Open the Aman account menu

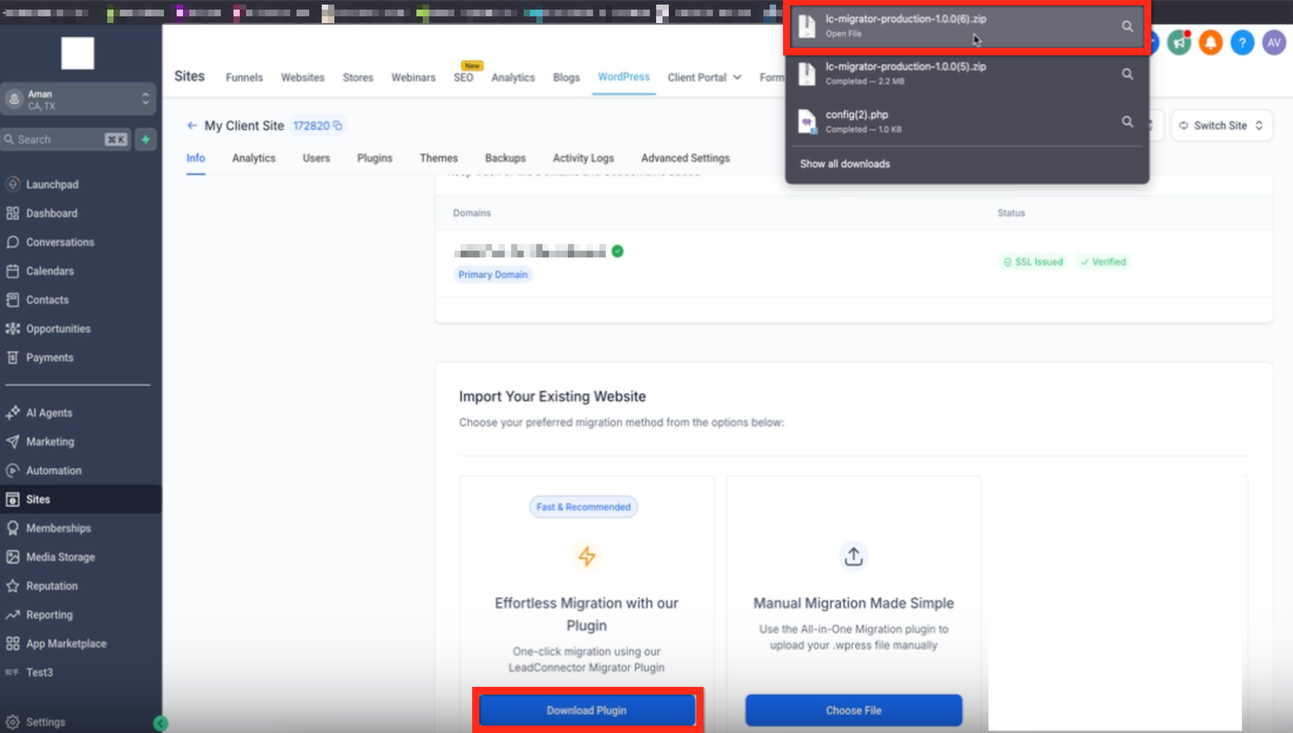coord(78,98)
